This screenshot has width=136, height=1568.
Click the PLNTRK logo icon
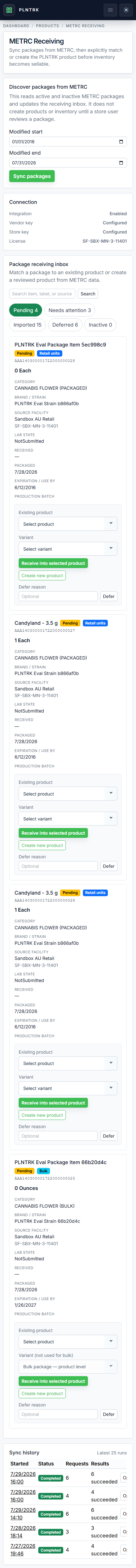[x=9, y=10]
